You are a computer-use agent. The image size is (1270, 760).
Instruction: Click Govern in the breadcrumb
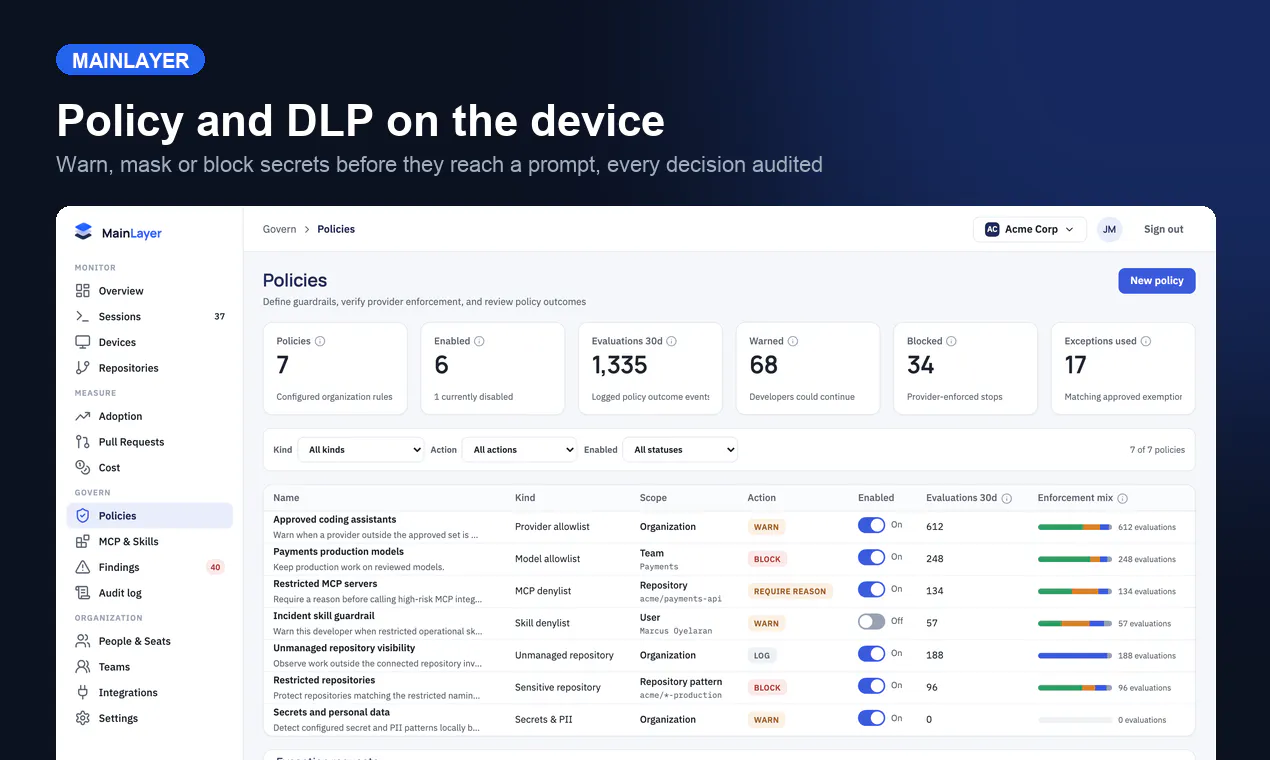point(280,229)
